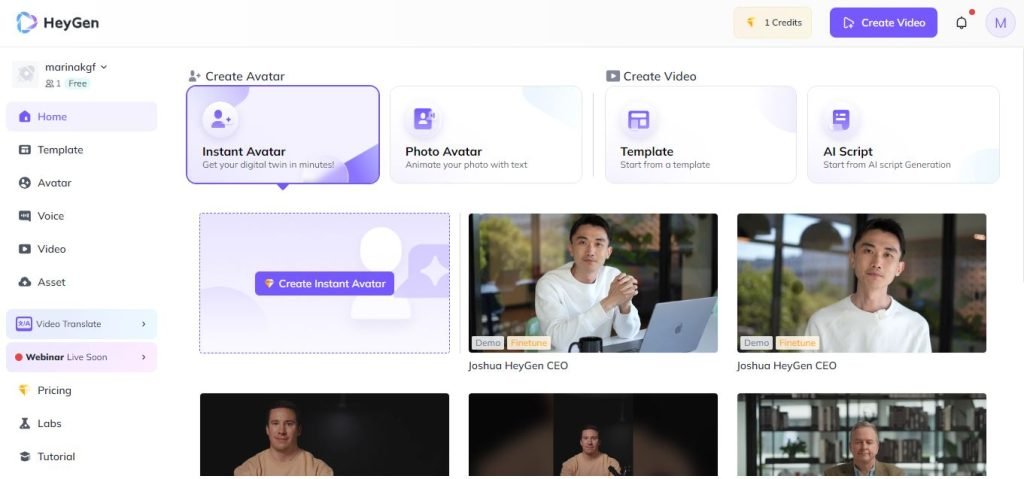
Task: Click Finetune tag on Joshua window video
Action: point(797,342)
